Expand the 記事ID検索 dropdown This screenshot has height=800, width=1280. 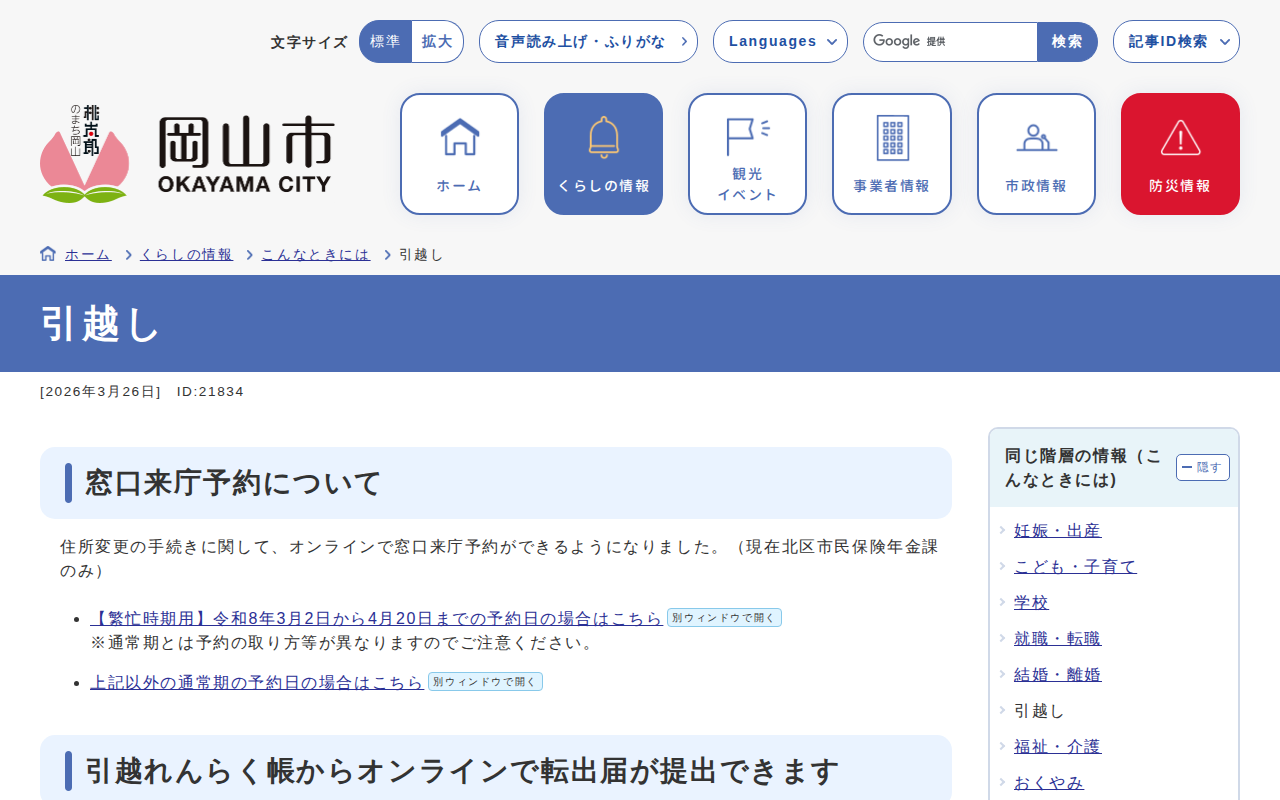[1176, 42]
